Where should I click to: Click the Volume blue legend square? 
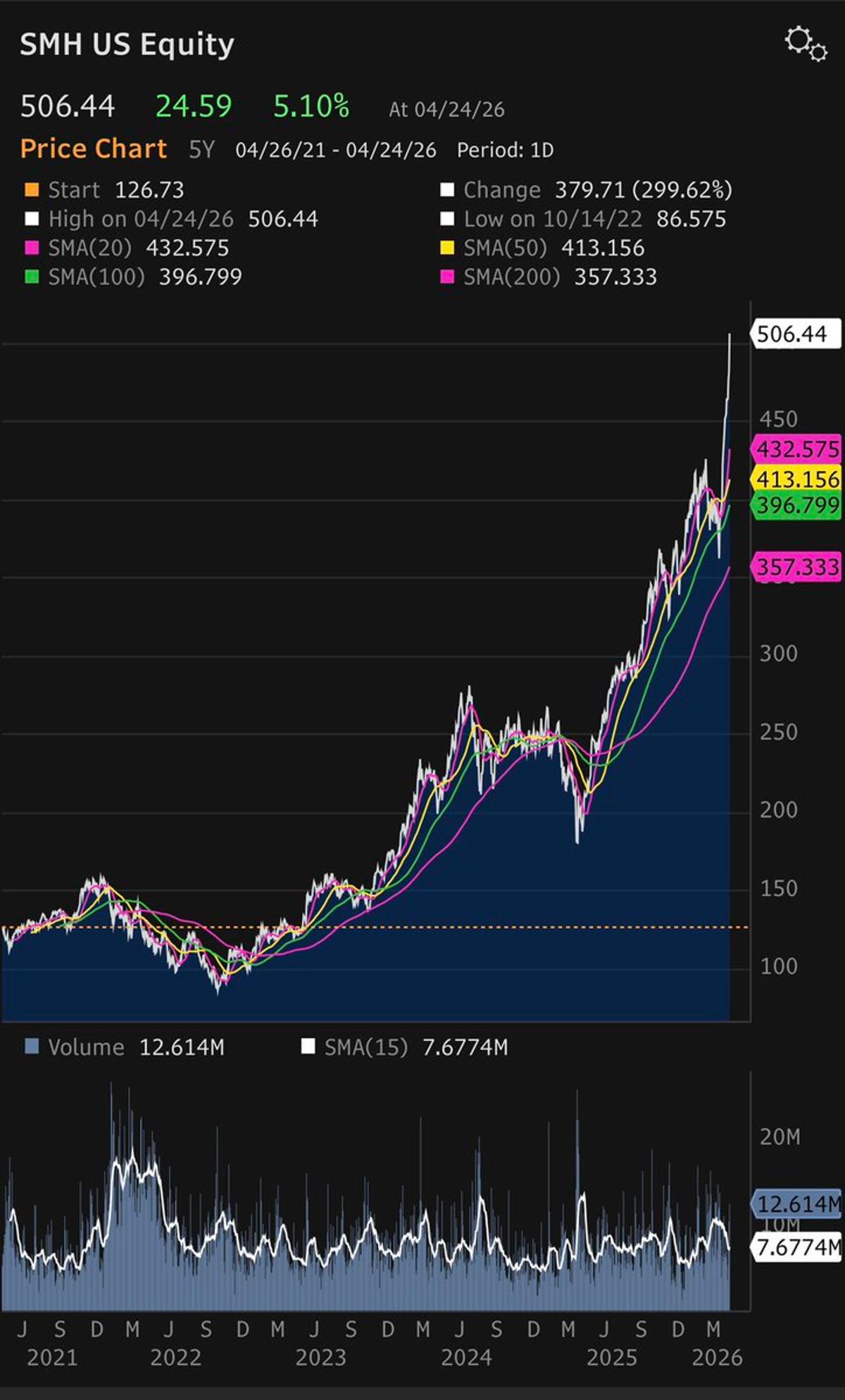click(32, 1046)
